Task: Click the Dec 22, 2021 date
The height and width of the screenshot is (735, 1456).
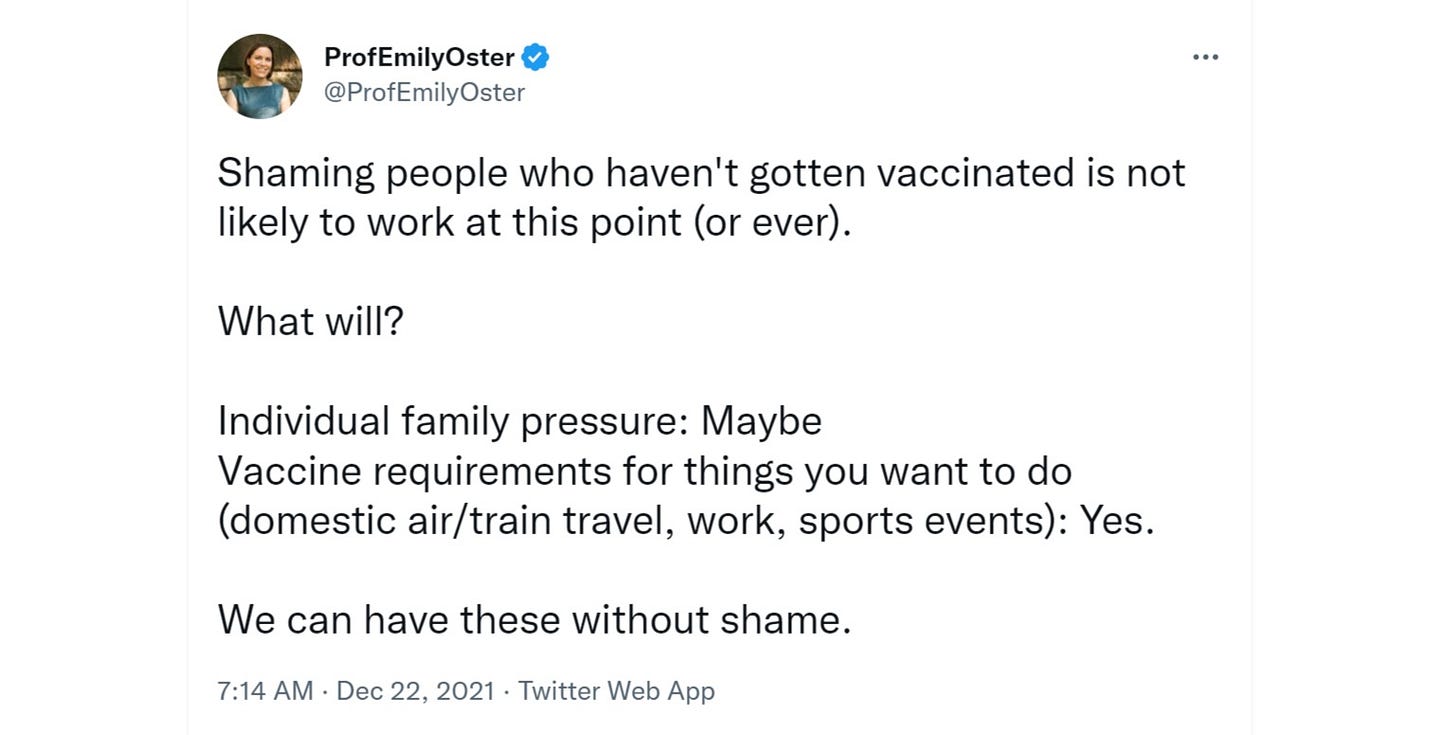Action: point(415,690)
